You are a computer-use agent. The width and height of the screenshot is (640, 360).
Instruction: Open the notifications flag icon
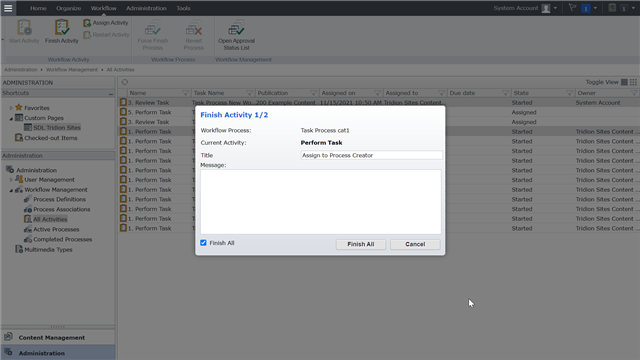point(572,8)
